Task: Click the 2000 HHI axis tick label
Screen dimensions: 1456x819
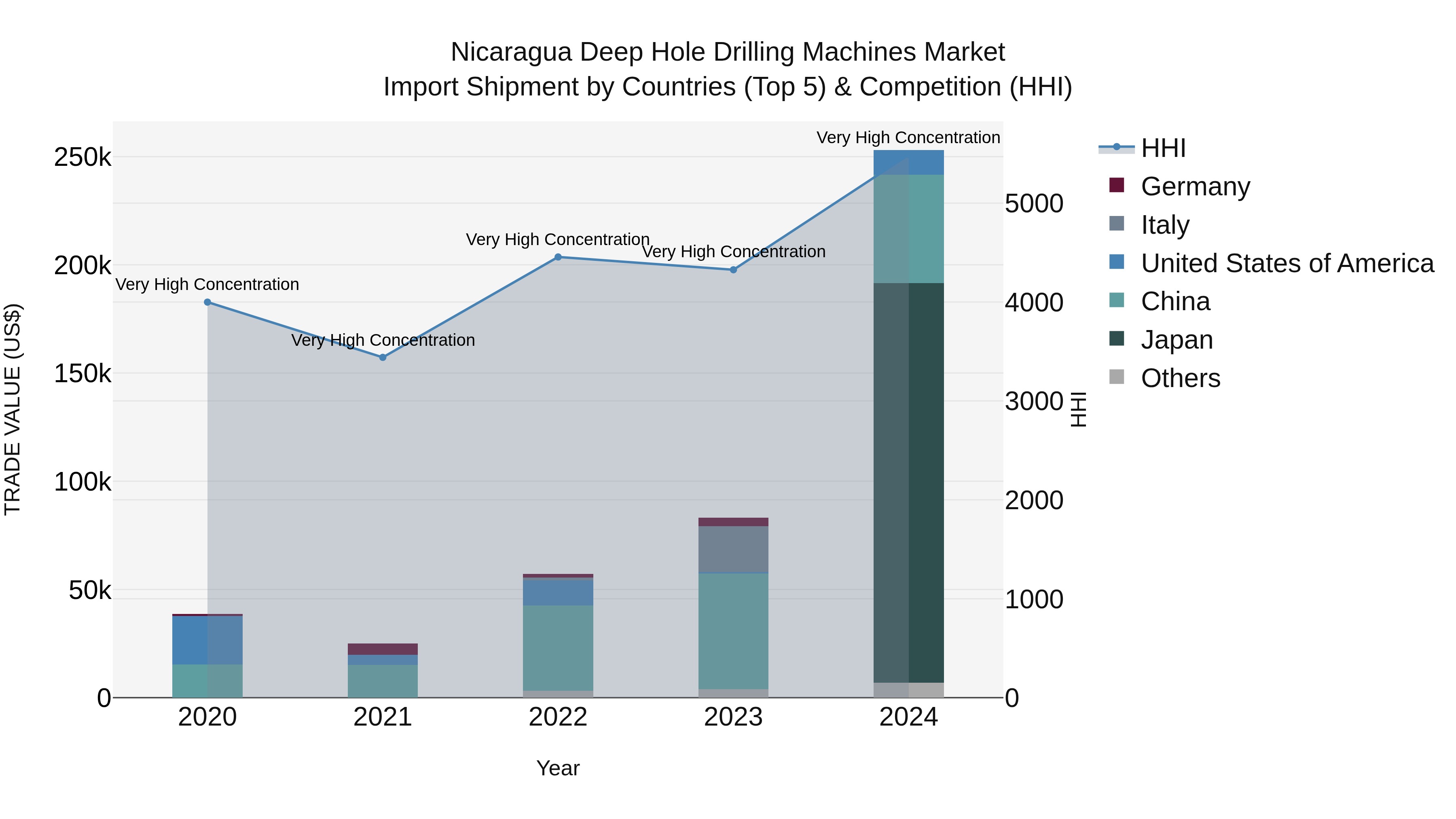Action: [x=1034, y=500]
